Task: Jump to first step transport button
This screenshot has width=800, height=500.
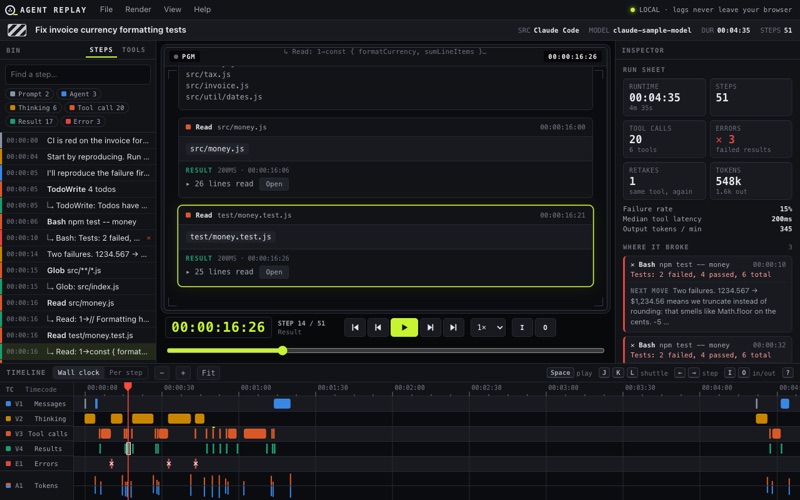Action: [355, 328]
